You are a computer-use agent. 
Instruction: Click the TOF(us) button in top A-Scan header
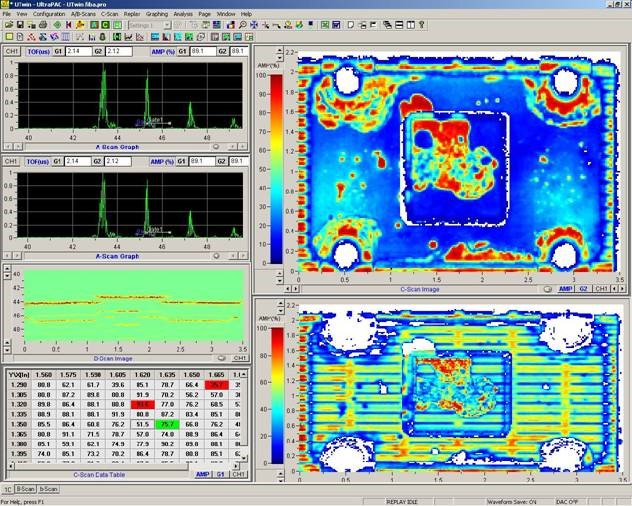click(x=40, y=50)
